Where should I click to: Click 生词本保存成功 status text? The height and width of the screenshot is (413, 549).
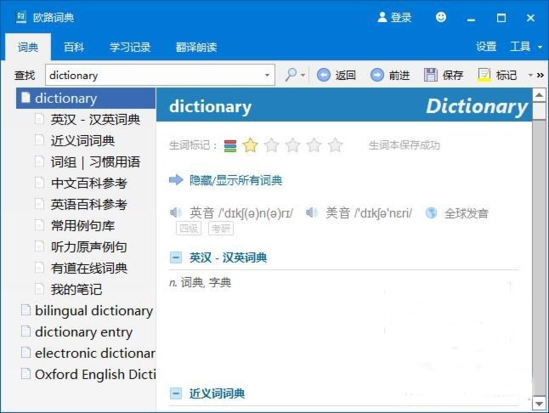click(404, 145)
